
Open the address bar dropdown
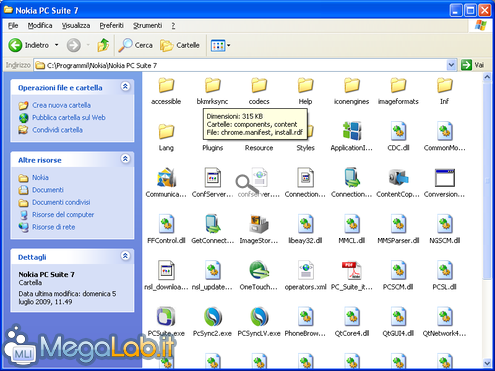(451, 65)
